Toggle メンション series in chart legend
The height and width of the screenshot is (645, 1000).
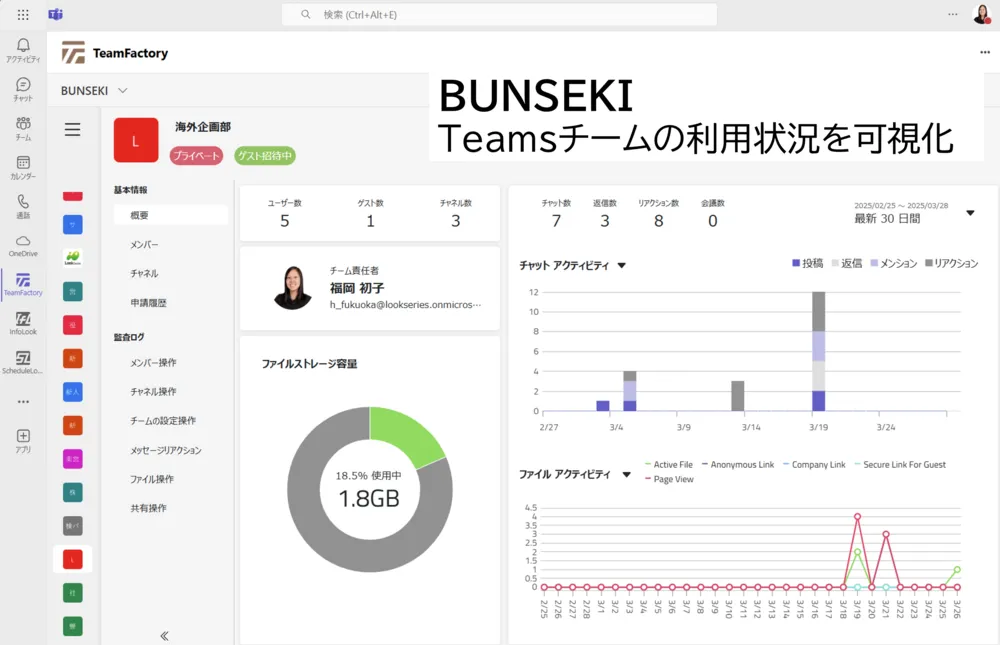tap(893, 263)
